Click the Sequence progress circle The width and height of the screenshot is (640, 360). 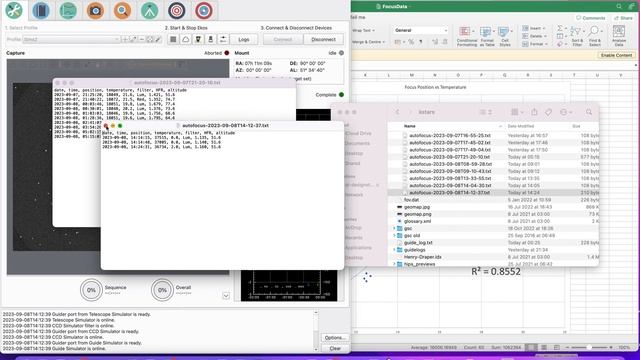91,290
